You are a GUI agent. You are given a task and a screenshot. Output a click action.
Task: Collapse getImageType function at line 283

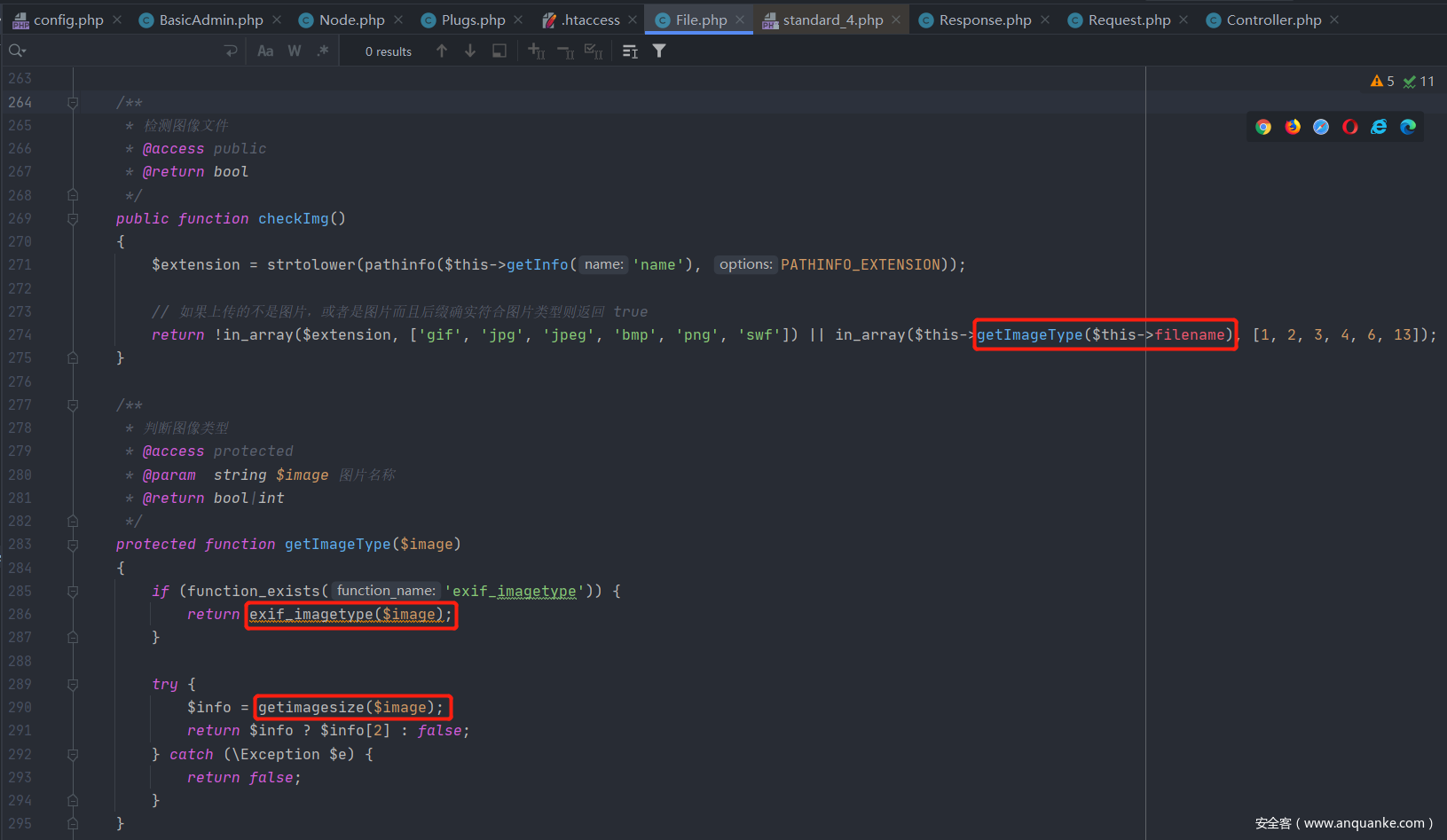pyautogui.click(x=73, y=545)
